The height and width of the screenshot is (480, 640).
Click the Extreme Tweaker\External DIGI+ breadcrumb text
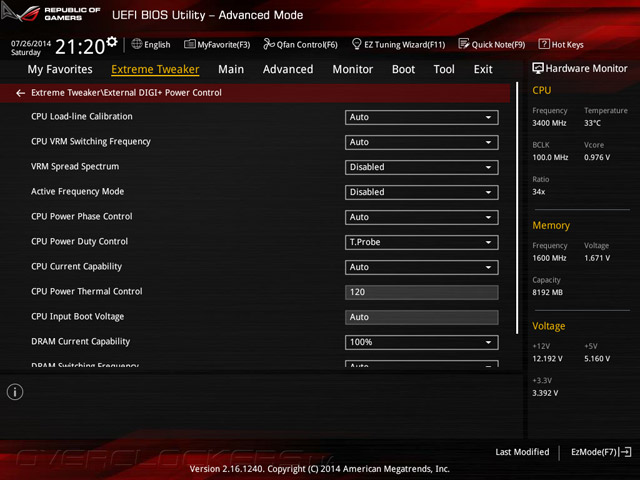click(x=127, y=93)
